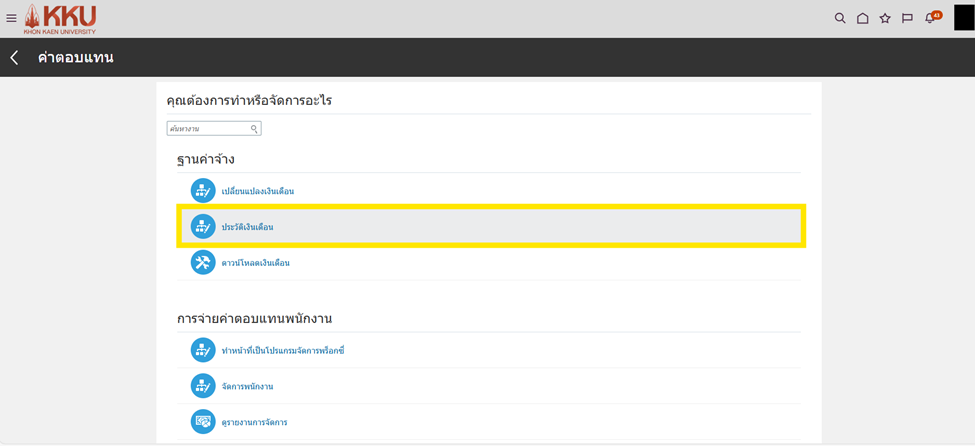The image size is (975, 446).
Task: Click the wrench icon for ดาวน์โหลดเงินเดือน
Action: (203, 263)
